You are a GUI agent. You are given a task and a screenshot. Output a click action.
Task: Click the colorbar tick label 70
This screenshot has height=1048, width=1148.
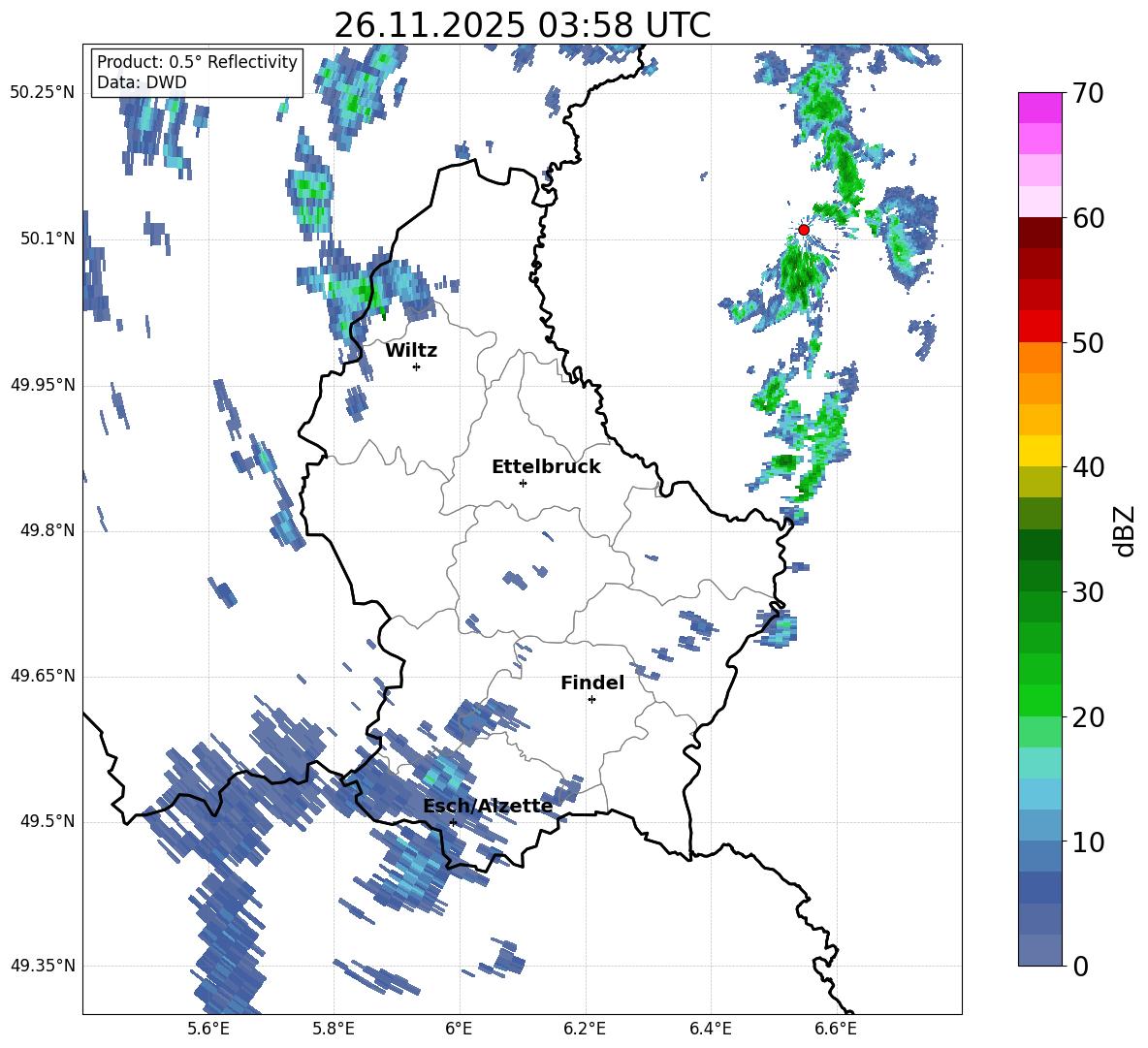click(1088, 94)
